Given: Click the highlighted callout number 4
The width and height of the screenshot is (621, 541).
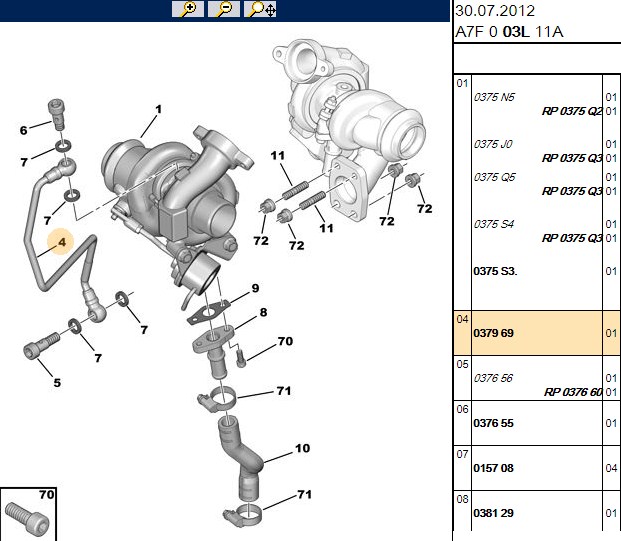Looking at the screenshot, I should coord(61,242).
